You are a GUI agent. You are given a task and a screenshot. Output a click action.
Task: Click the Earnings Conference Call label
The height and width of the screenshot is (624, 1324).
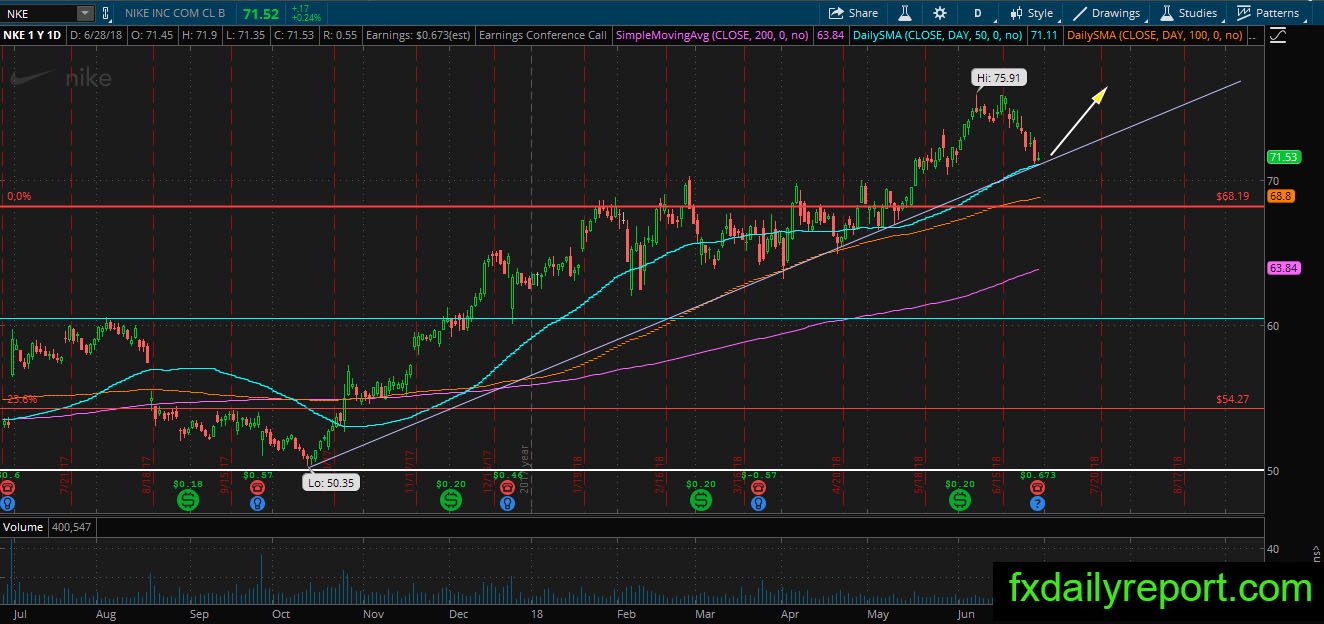point(543,35)
